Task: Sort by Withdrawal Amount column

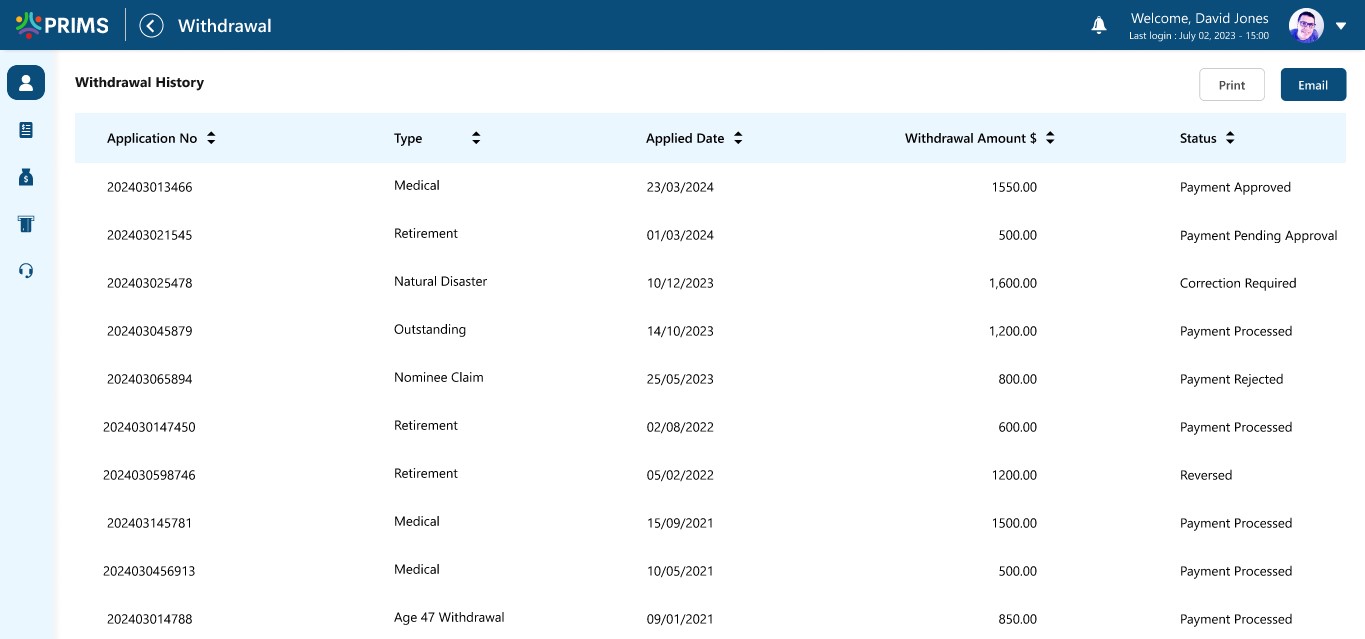Action: 1050,139
